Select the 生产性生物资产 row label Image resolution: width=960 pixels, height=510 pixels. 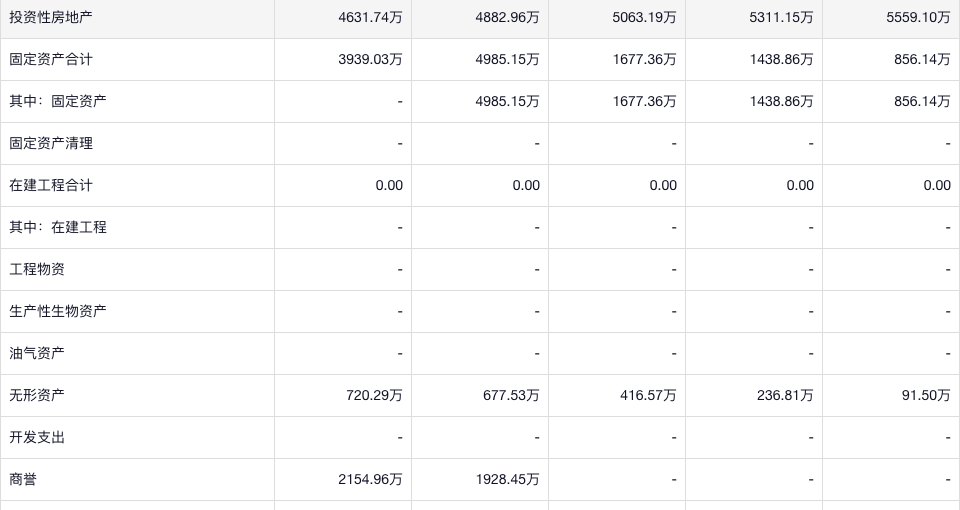click(58, 311)
